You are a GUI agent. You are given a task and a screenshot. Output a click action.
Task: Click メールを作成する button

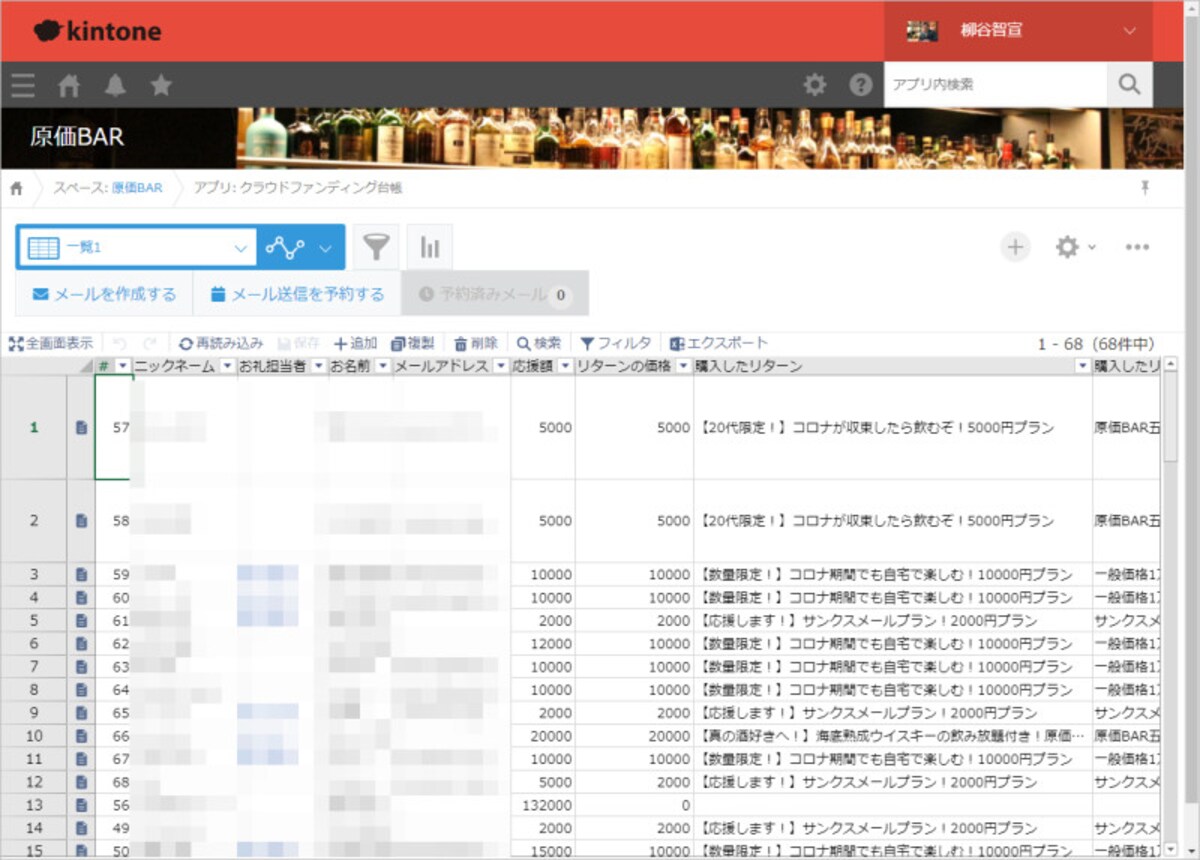click(x=105, y=294)
